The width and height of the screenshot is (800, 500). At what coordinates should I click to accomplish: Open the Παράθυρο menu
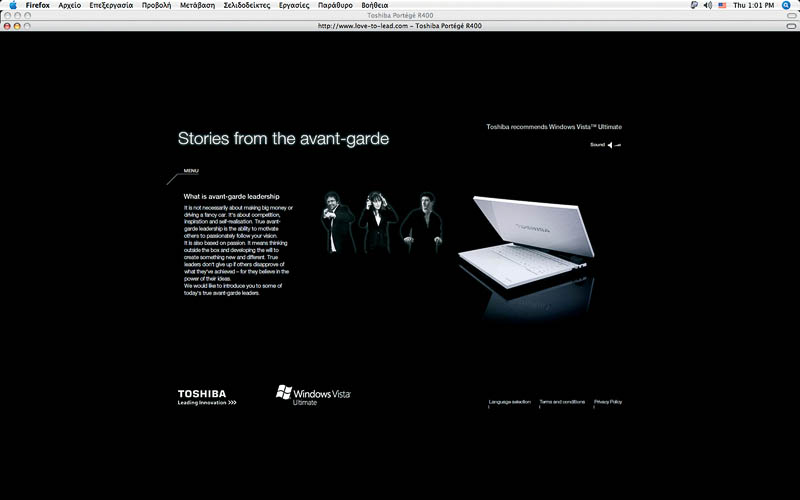pos(335,5)
